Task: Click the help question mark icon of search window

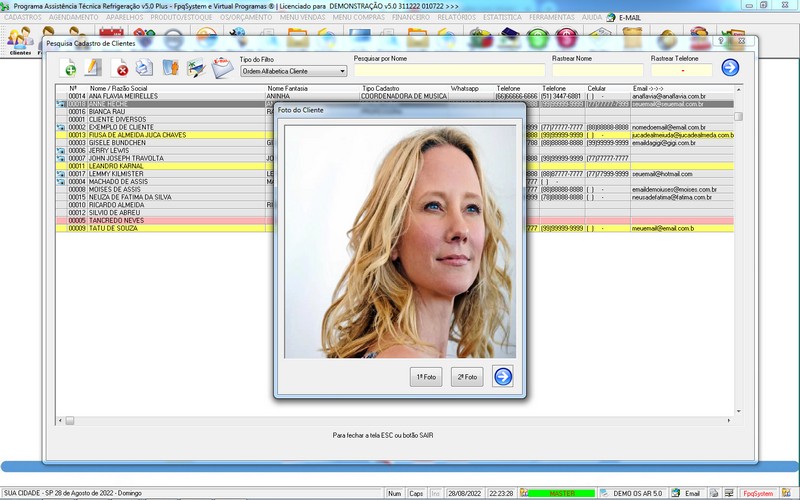Action: [x=721, y=41]
